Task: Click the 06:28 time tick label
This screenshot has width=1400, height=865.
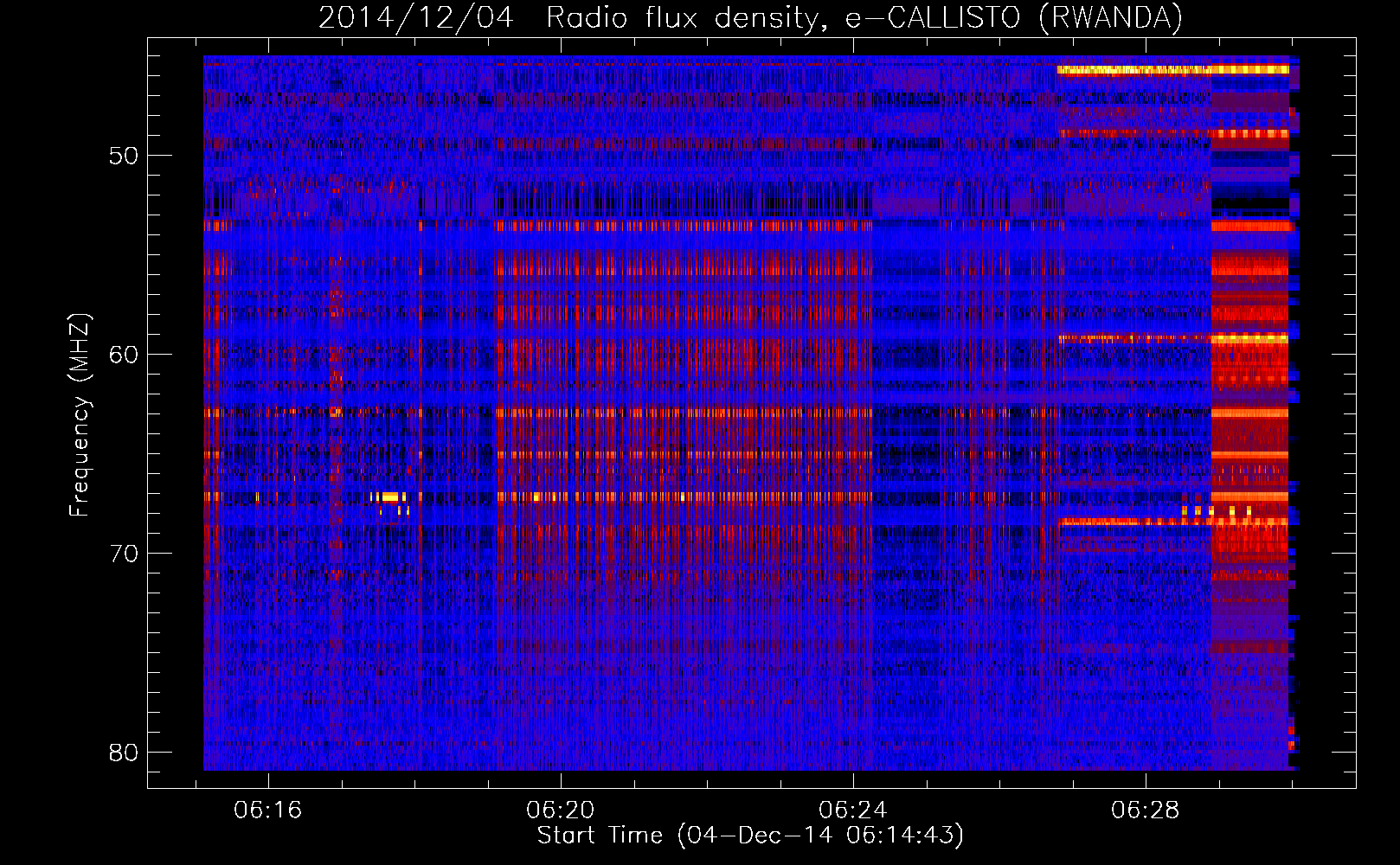Action: [1146, 811]
